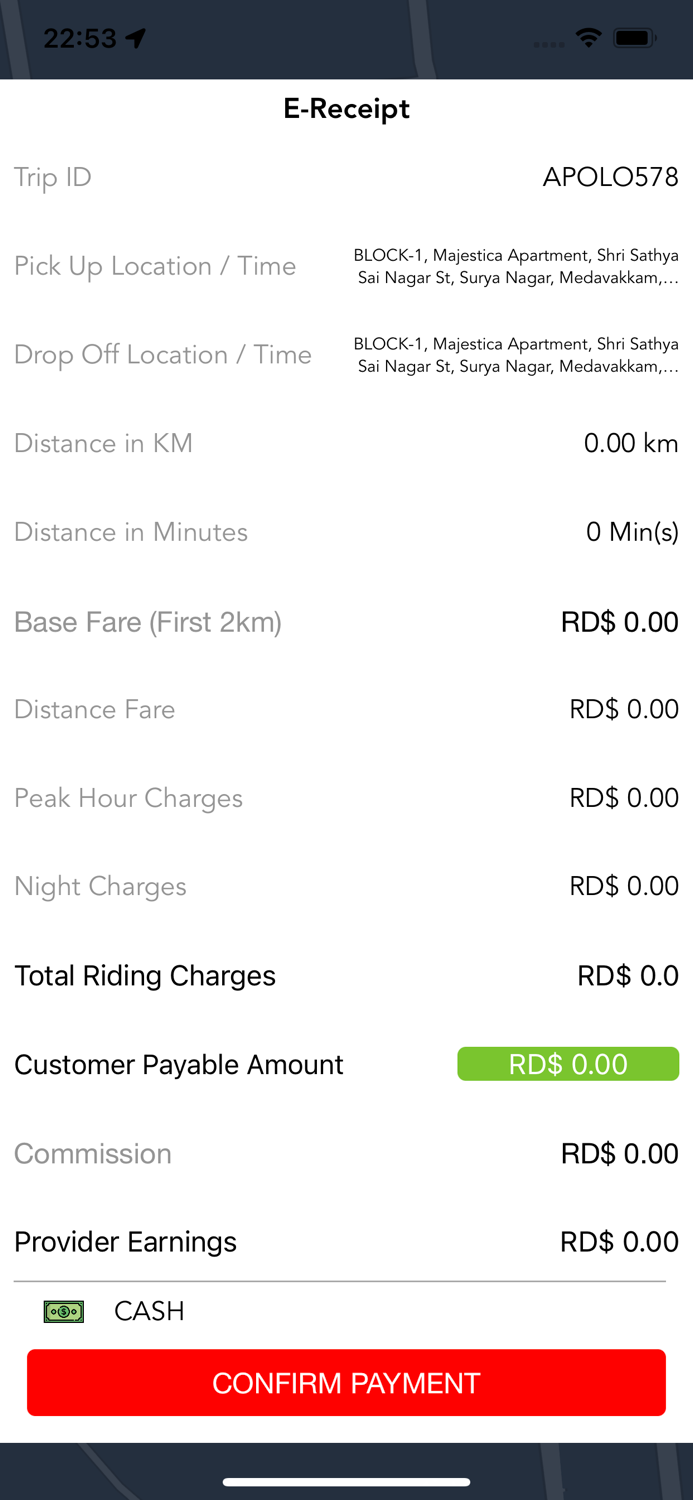Click the location arrow icon near the clock

point(133,36)
